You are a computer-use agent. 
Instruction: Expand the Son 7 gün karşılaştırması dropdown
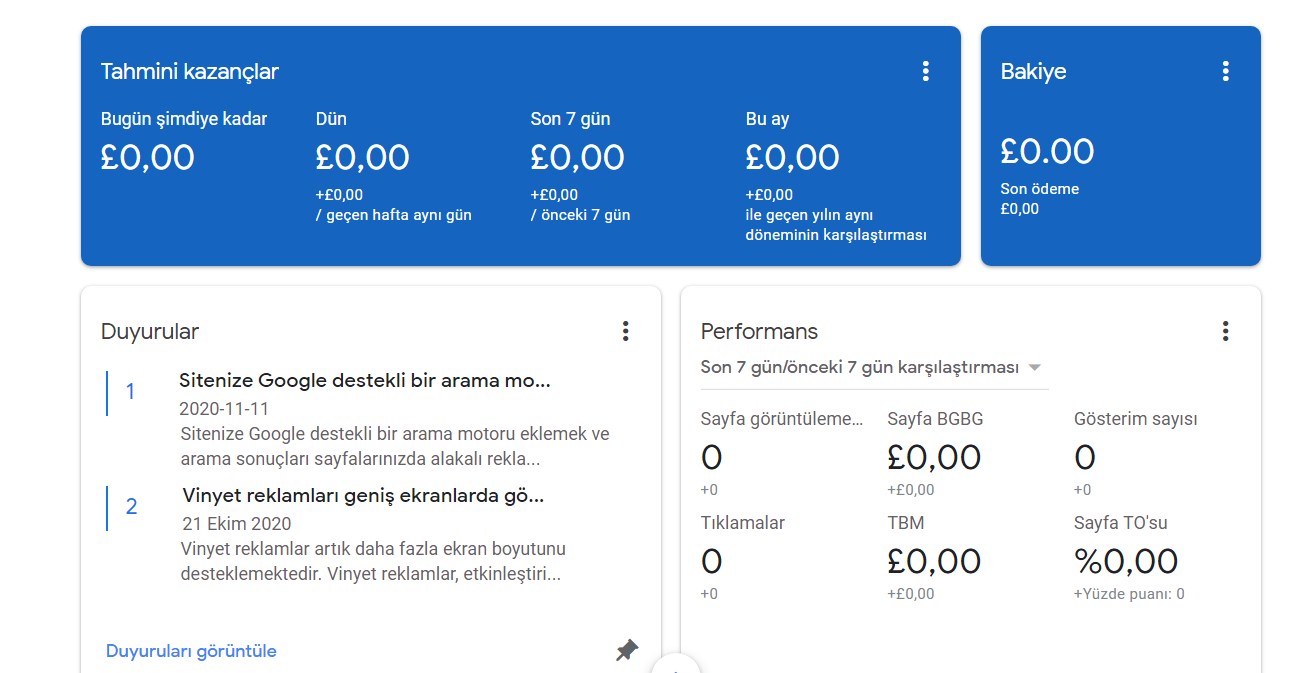[874, 367]
